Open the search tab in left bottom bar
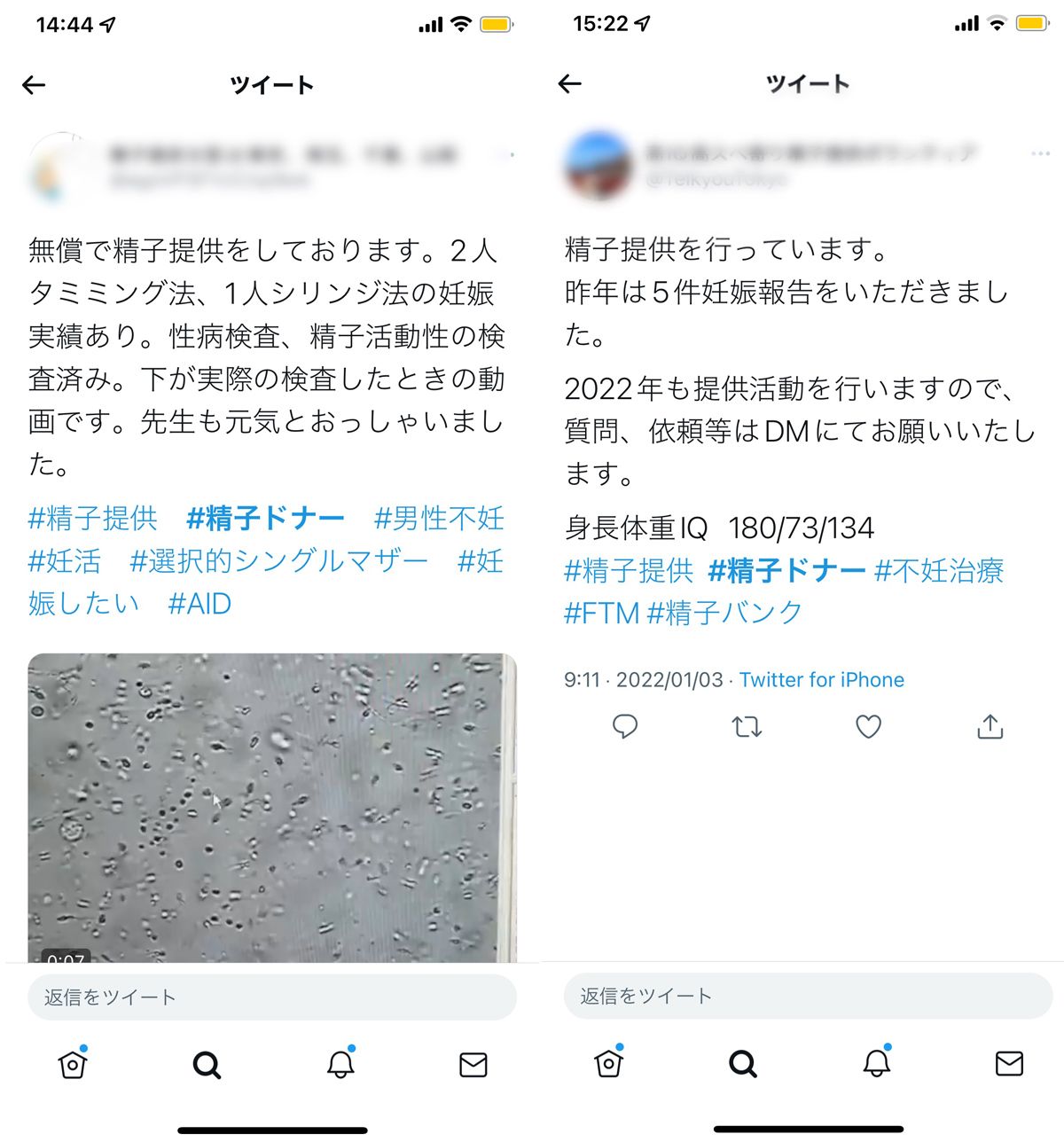Screen dimensions: 1064x1142 [x=207, y=1064]
